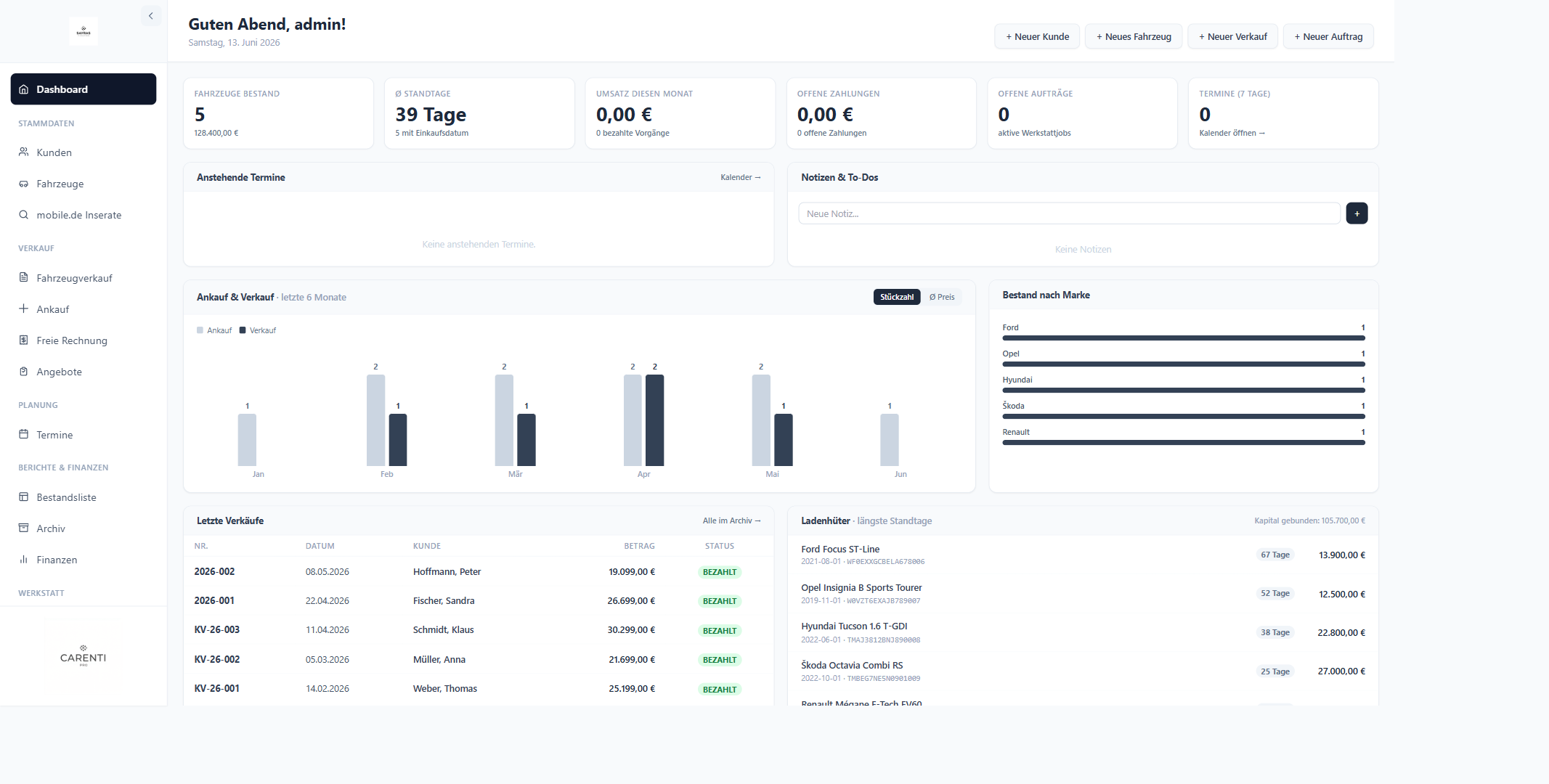Collapse the sidebar with the chevron button
The height and width of the screenshot is (784, 1549).
coord(151,16)
